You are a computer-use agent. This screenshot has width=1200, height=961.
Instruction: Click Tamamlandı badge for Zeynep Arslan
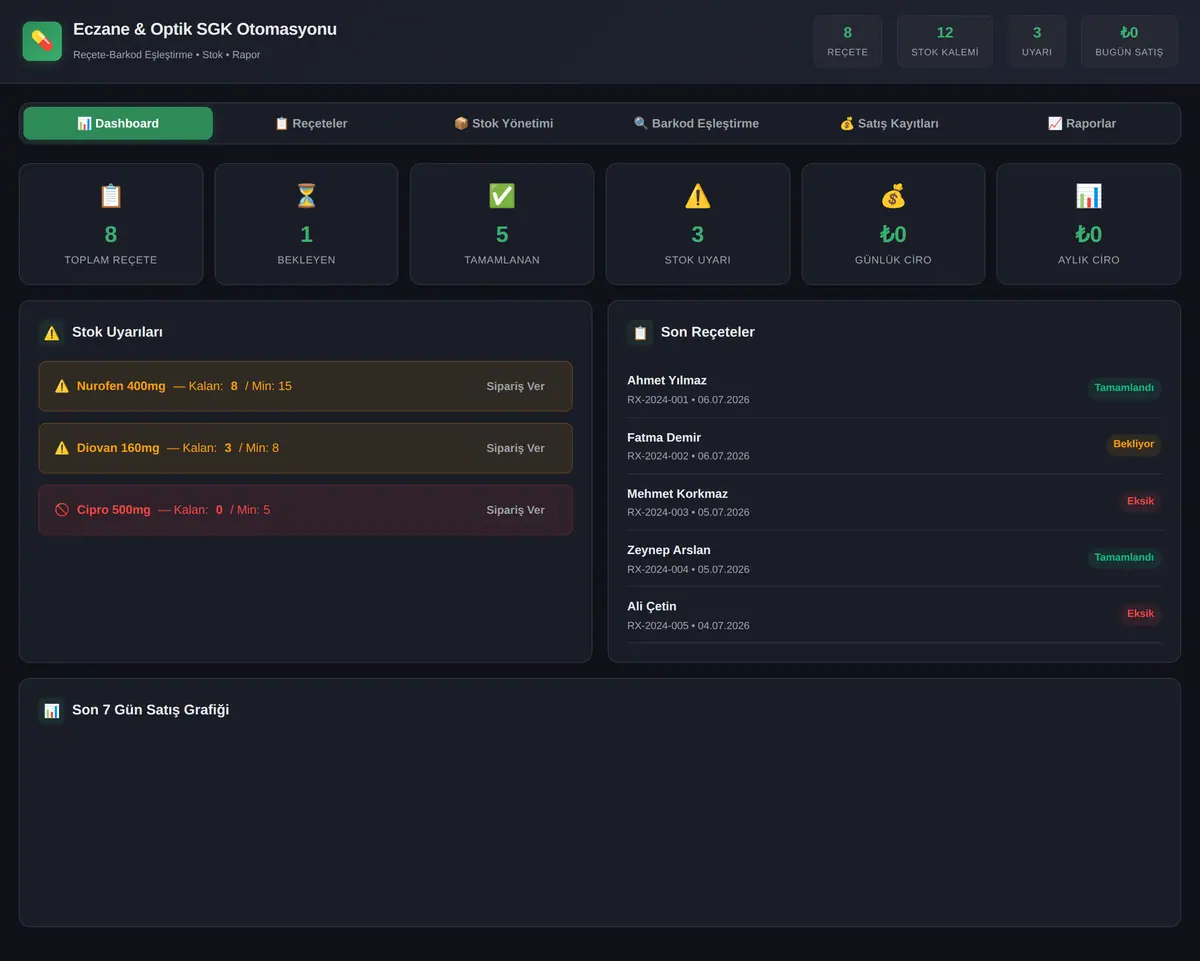[x=1124, y=558]
